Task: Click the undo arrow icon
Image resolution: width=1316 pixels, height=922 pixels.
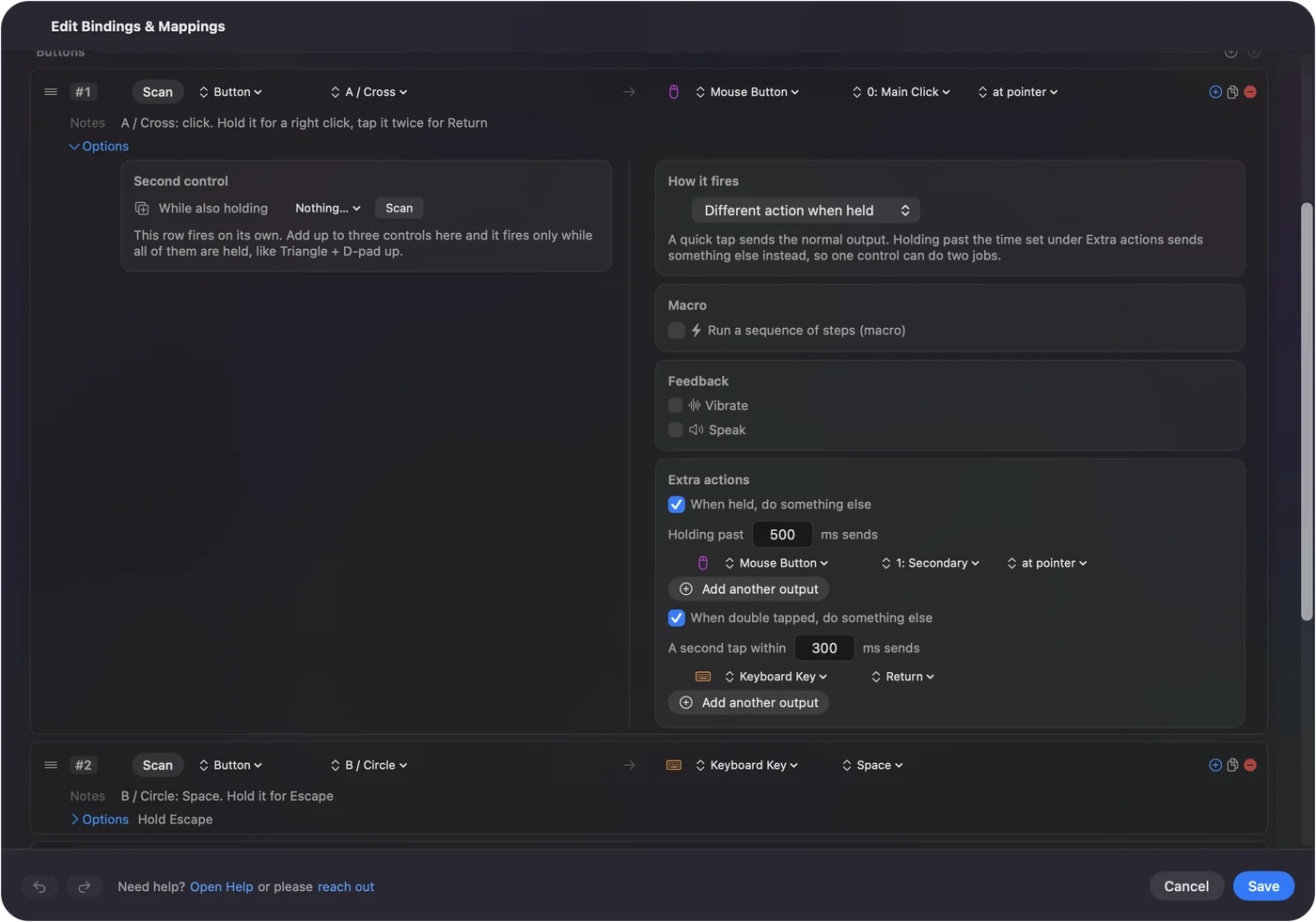Action: 39,886
